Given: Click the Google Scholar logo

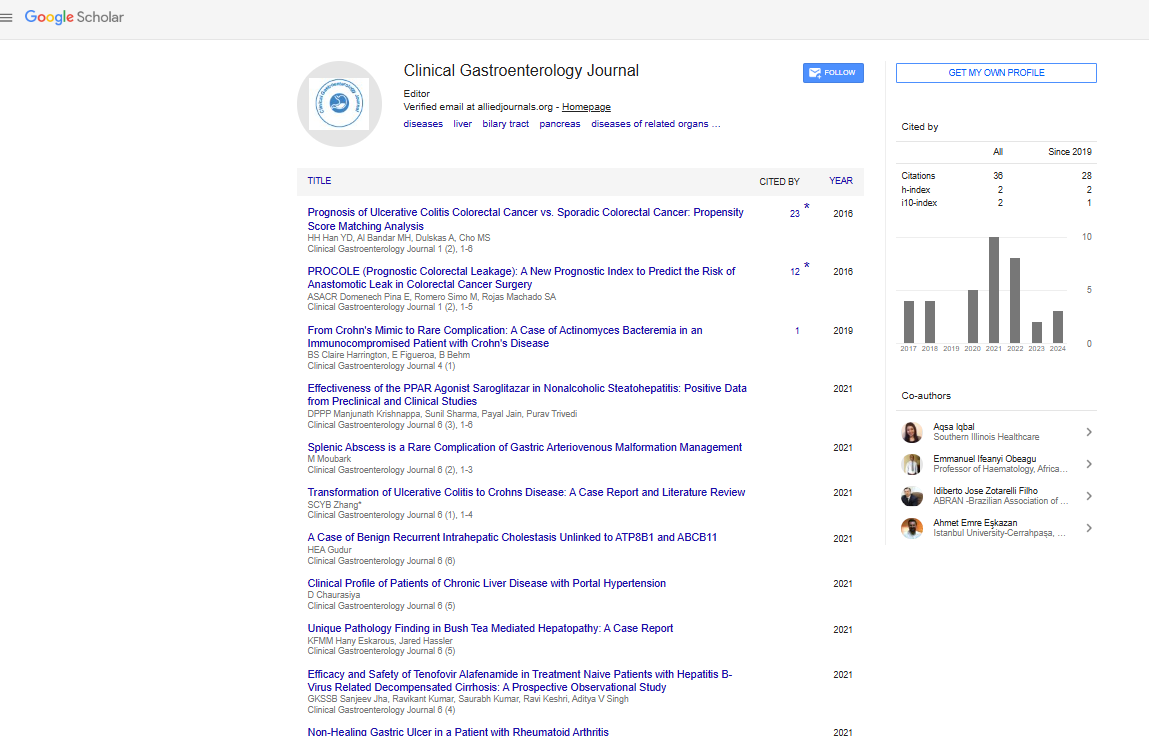Looking at the screenshot, I should (x=74, y=17).
